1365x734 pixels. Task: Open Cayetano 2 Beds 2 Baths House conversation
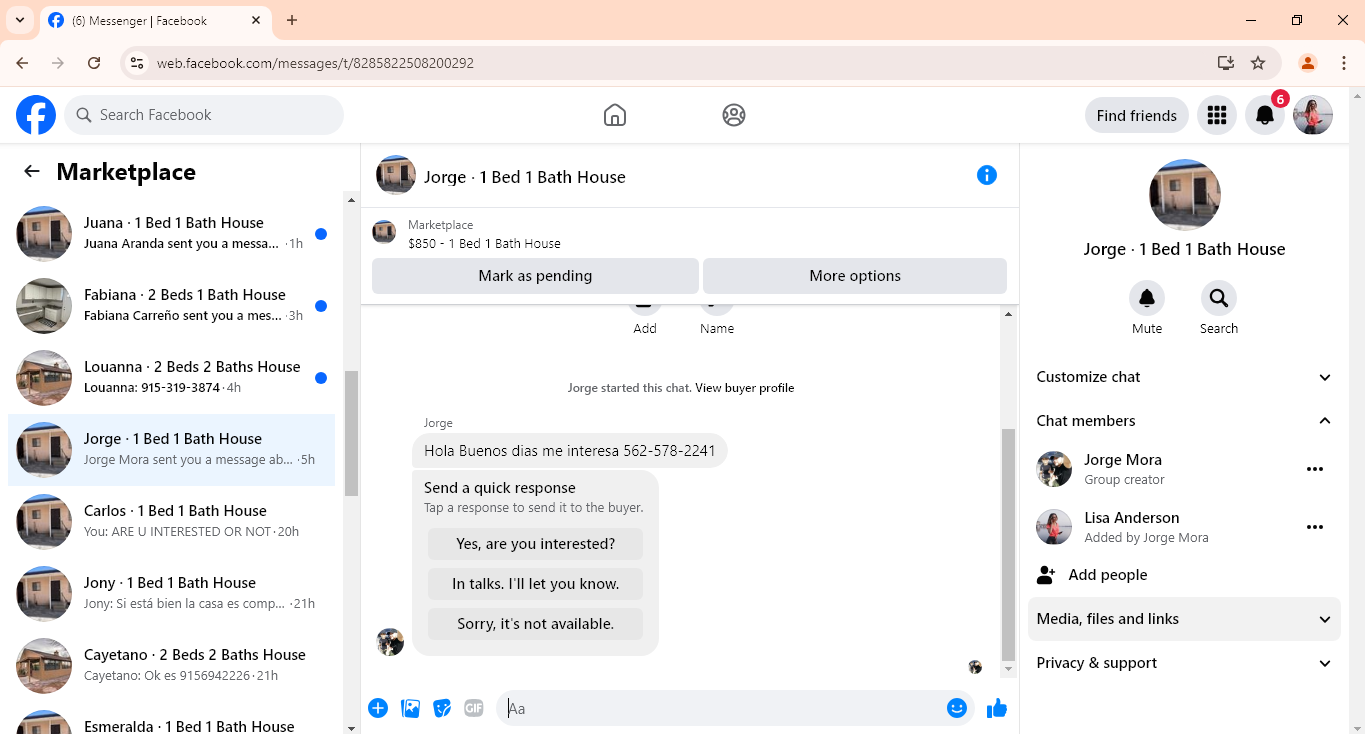172,666
